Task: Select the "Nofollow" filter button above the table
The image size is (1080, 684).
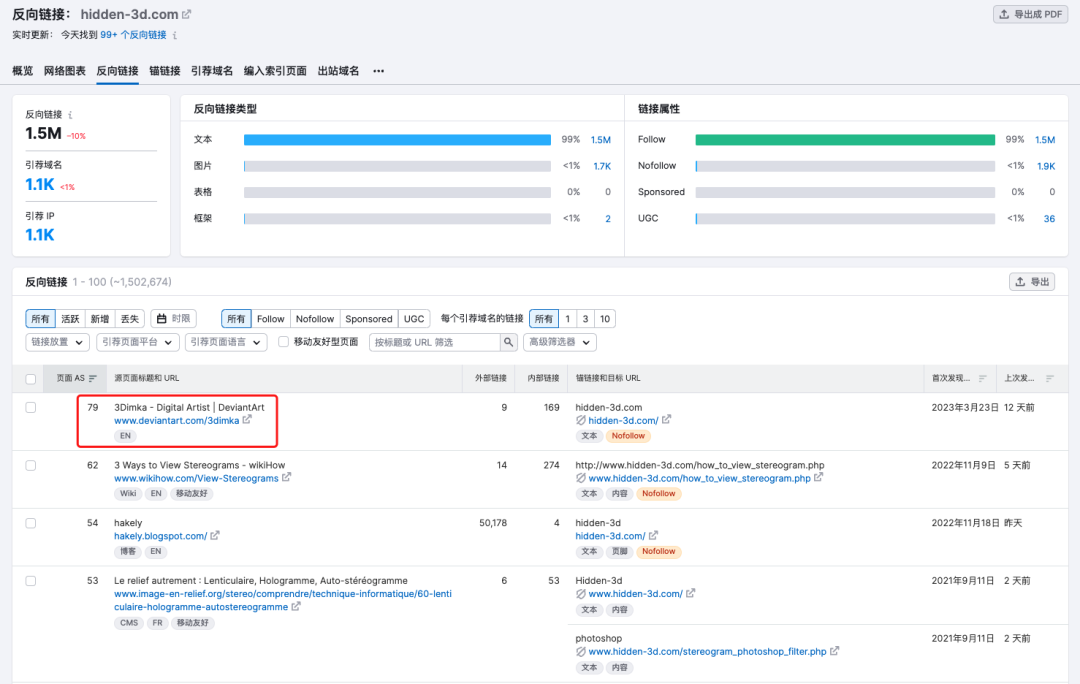Action: pos(315,319)
